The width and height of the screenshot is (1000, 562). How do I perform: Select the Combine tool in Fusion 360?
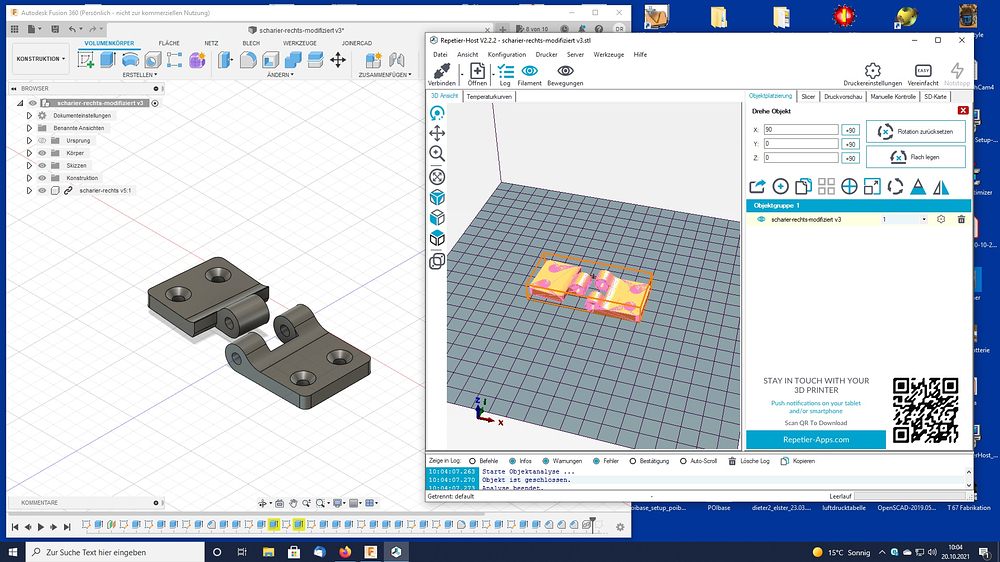(x=293, y=60)
